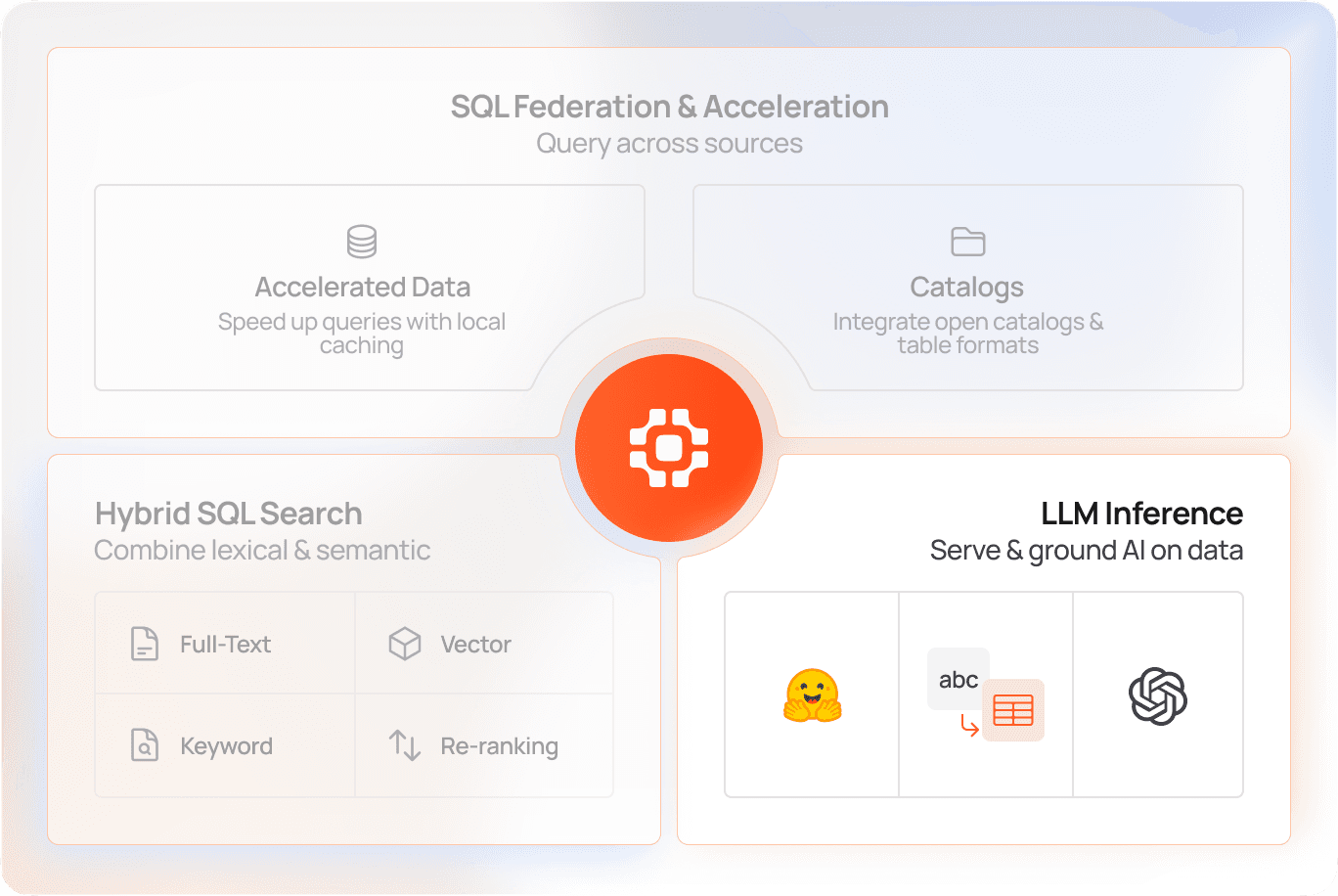
Task: Click the Hugging Face emoji icon
Action: coord(812,695)
